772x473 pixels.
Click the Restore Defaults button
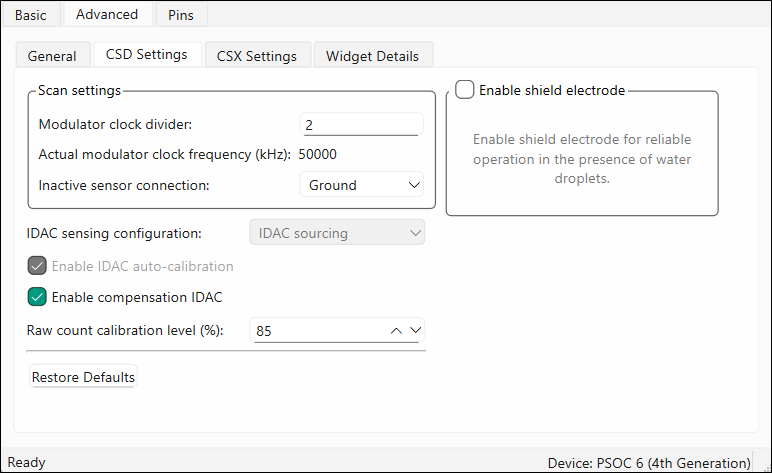83,378
